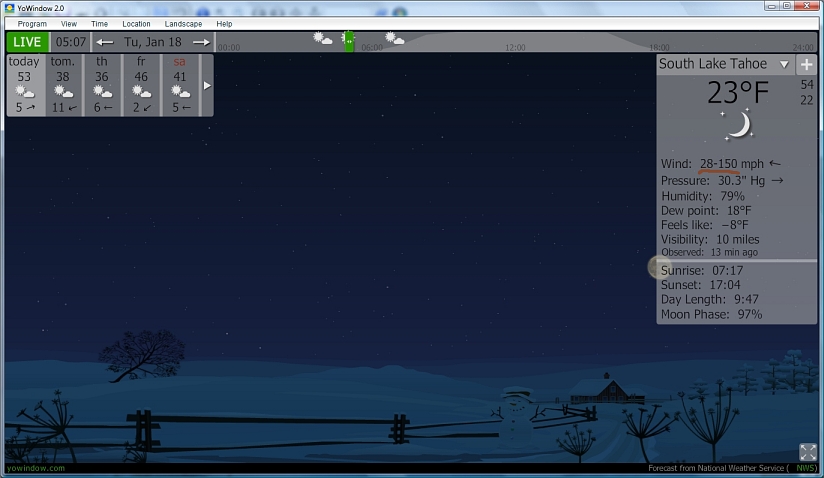Expand forecast days with right triangle
Image resolution: width=824 pixels, height=478 pixels.
[x=207, y=86]
